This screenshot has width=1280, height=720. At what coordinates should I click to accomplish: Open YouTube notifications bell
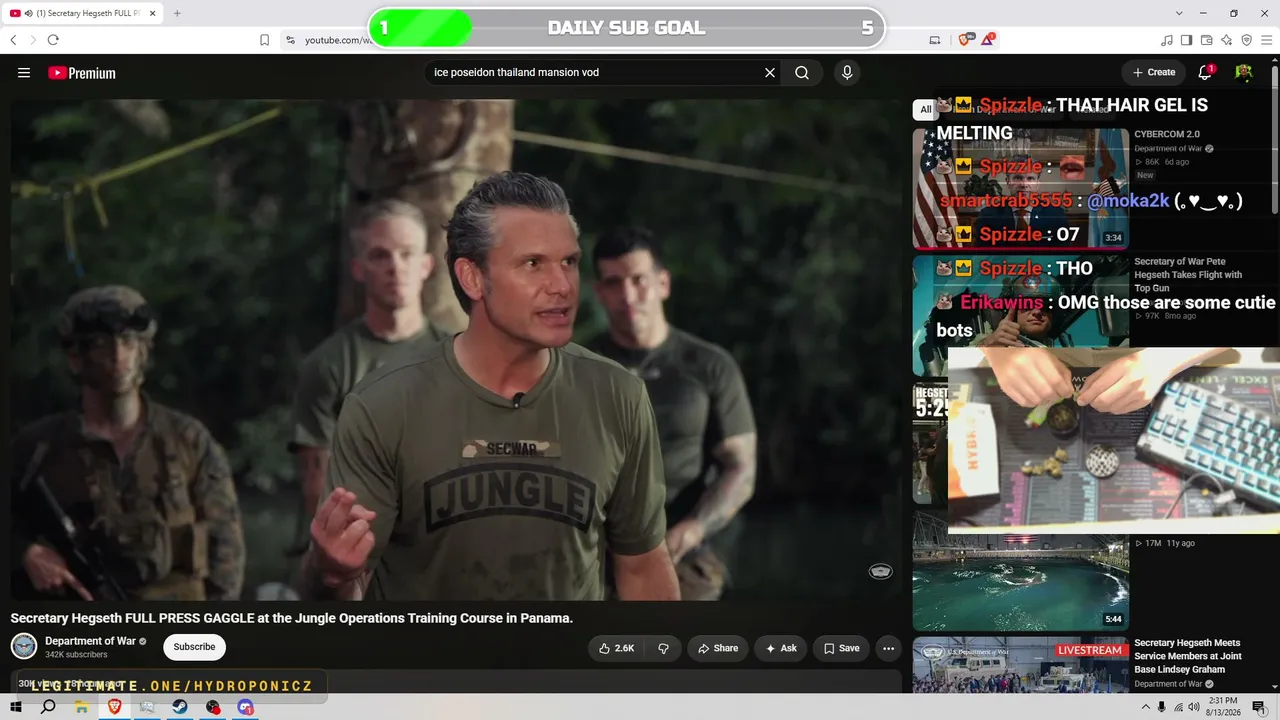click(1206, 72)
